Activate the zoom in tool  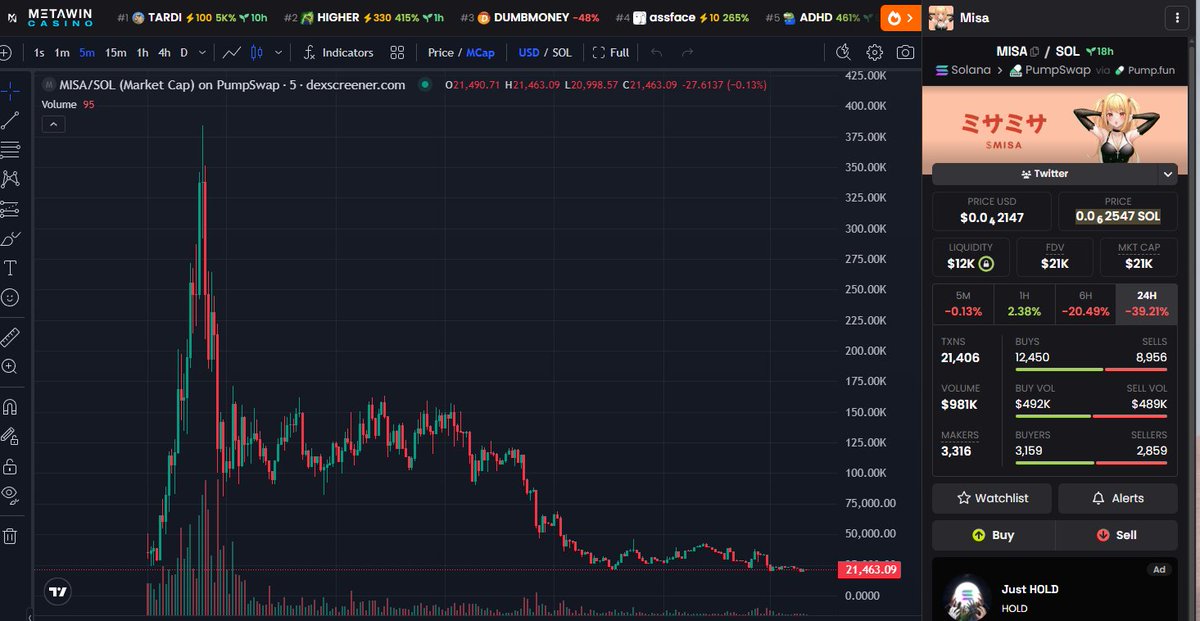click(x=11, y=366)
